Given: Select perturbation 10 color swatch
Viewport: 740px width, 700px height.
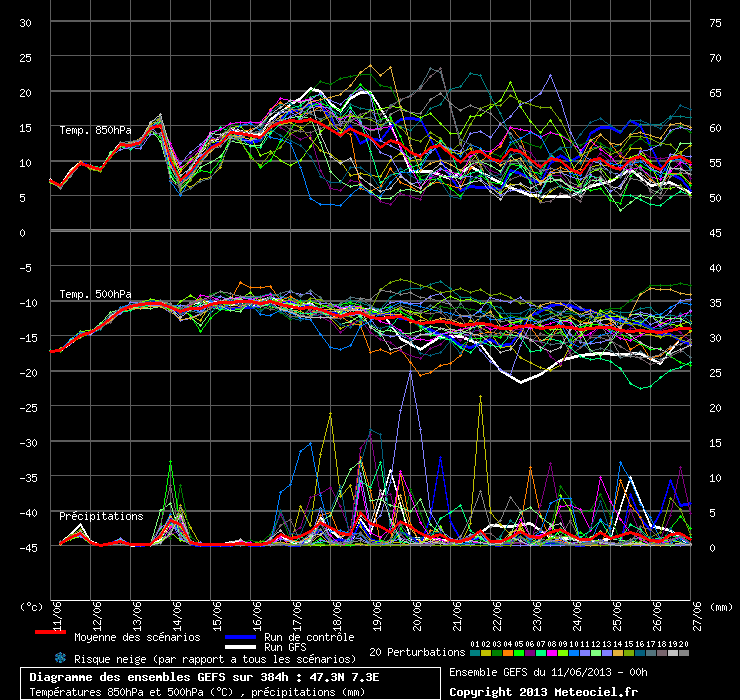Looking at the screenshot, I should point(573,652).
